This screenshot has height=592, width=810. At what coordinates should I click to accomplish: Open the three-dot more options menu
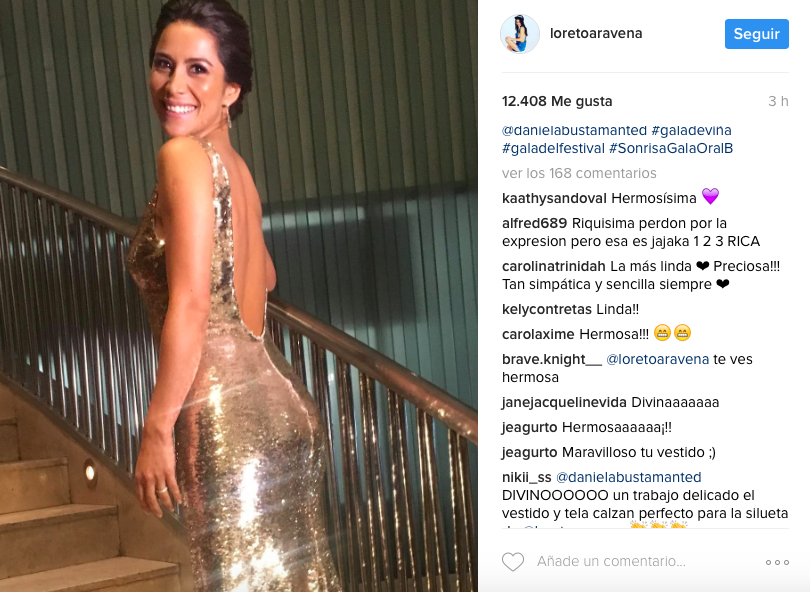(x=777, y=562)
